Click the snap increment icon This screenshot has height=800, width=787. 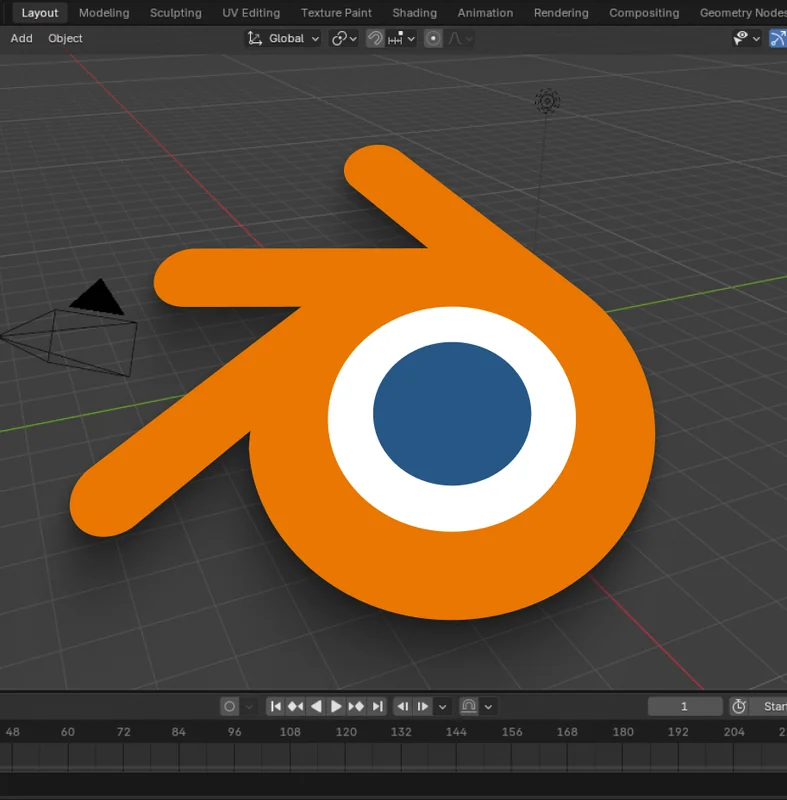[x=396, y=38]
